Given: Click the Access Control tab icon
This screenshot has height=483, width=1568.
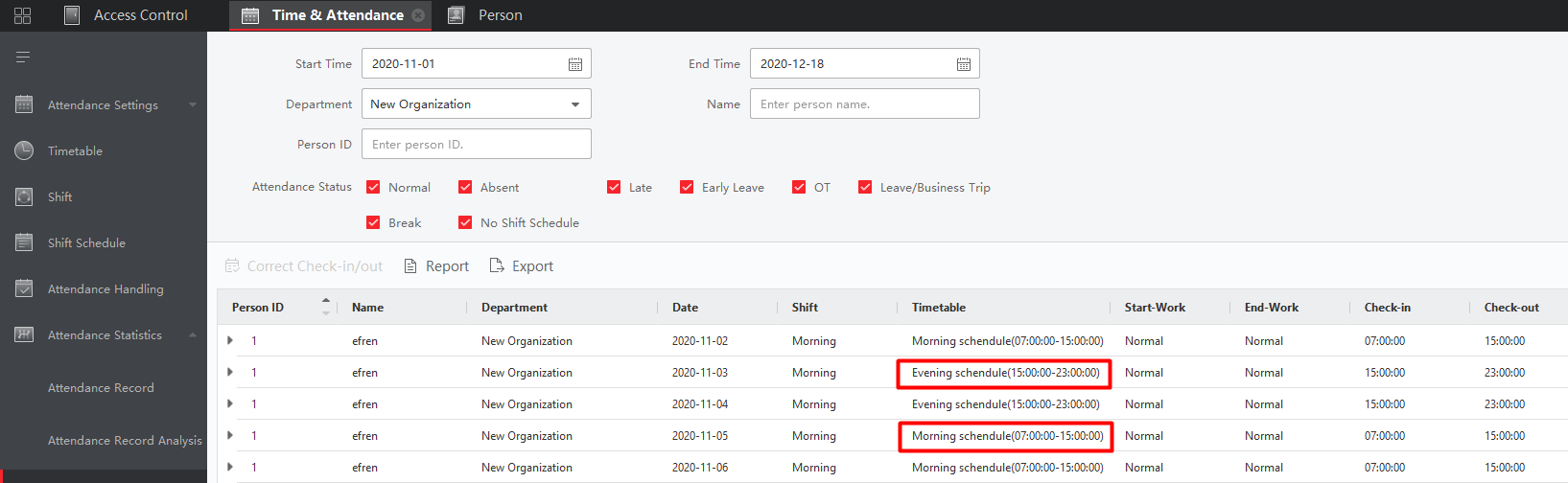Looking at the screenshot, I should point(72,15).
